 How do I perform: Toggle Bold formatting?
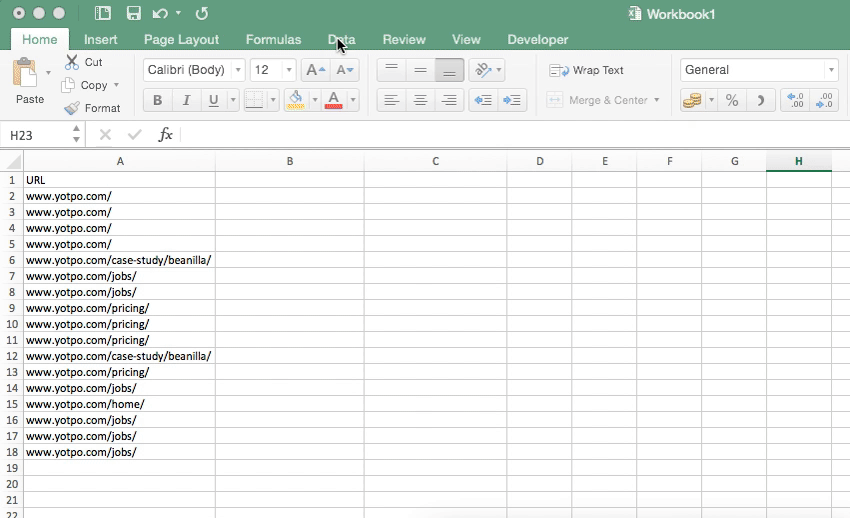157,100
